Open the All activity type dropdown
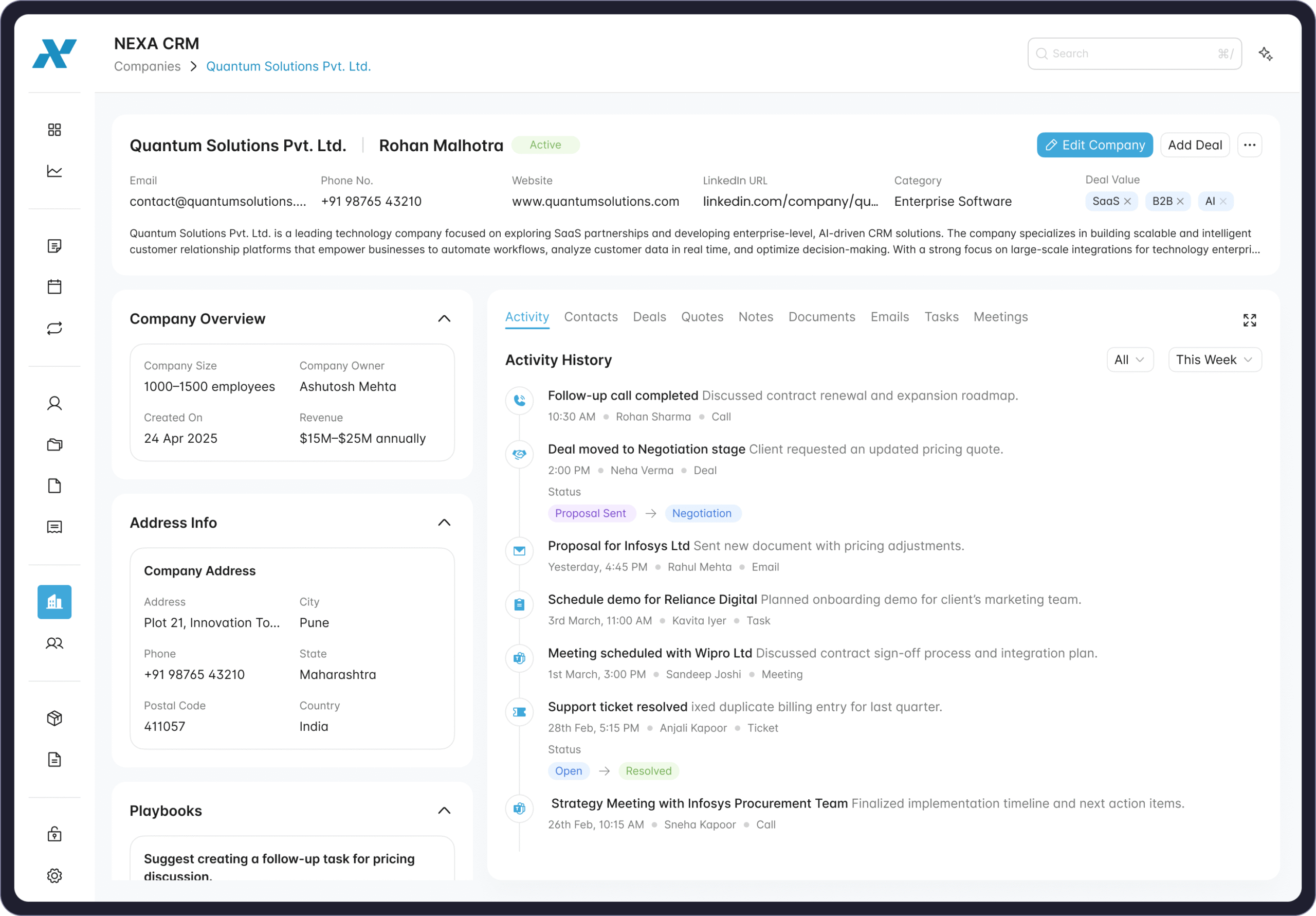1316x916 pixels. 1129,360
